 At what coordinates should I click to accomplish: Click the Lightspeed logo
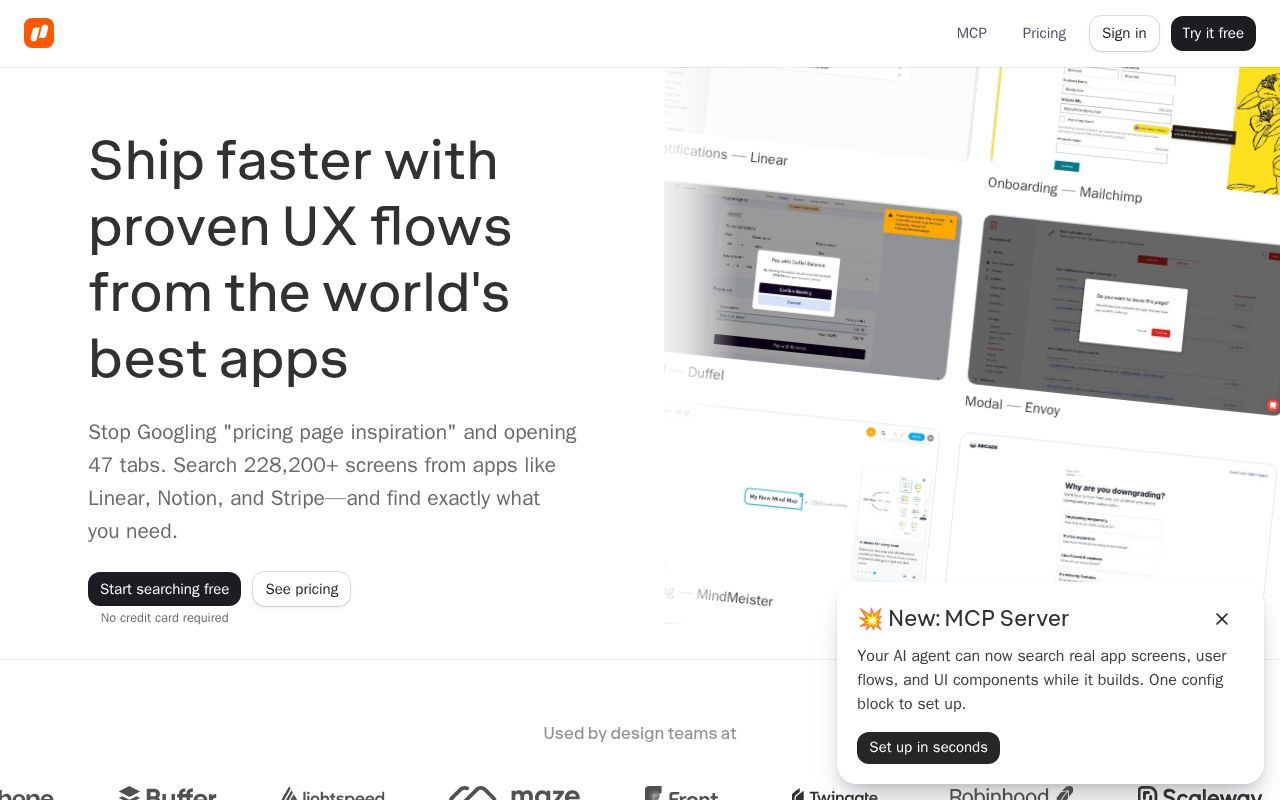click(x=332, y=794)
